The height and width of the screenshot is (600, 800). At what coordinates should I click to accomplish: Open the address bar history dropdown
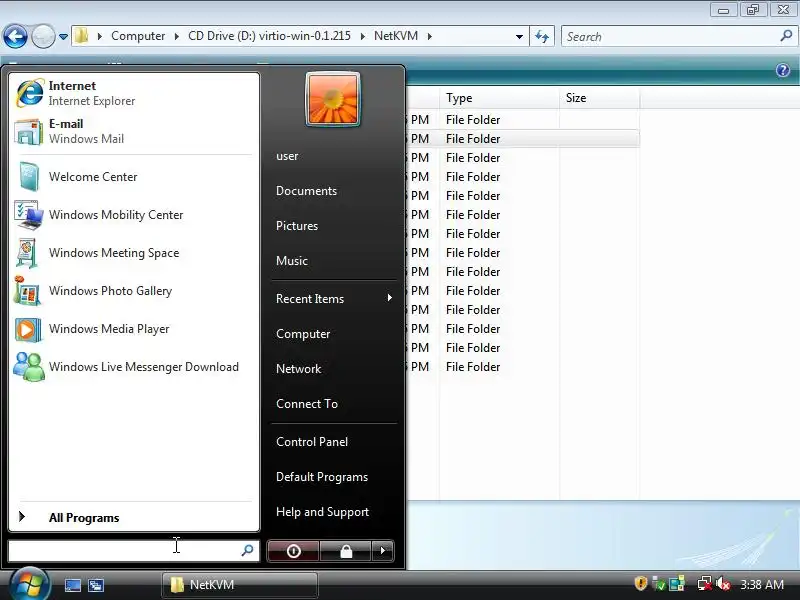(x=519, y=37)
